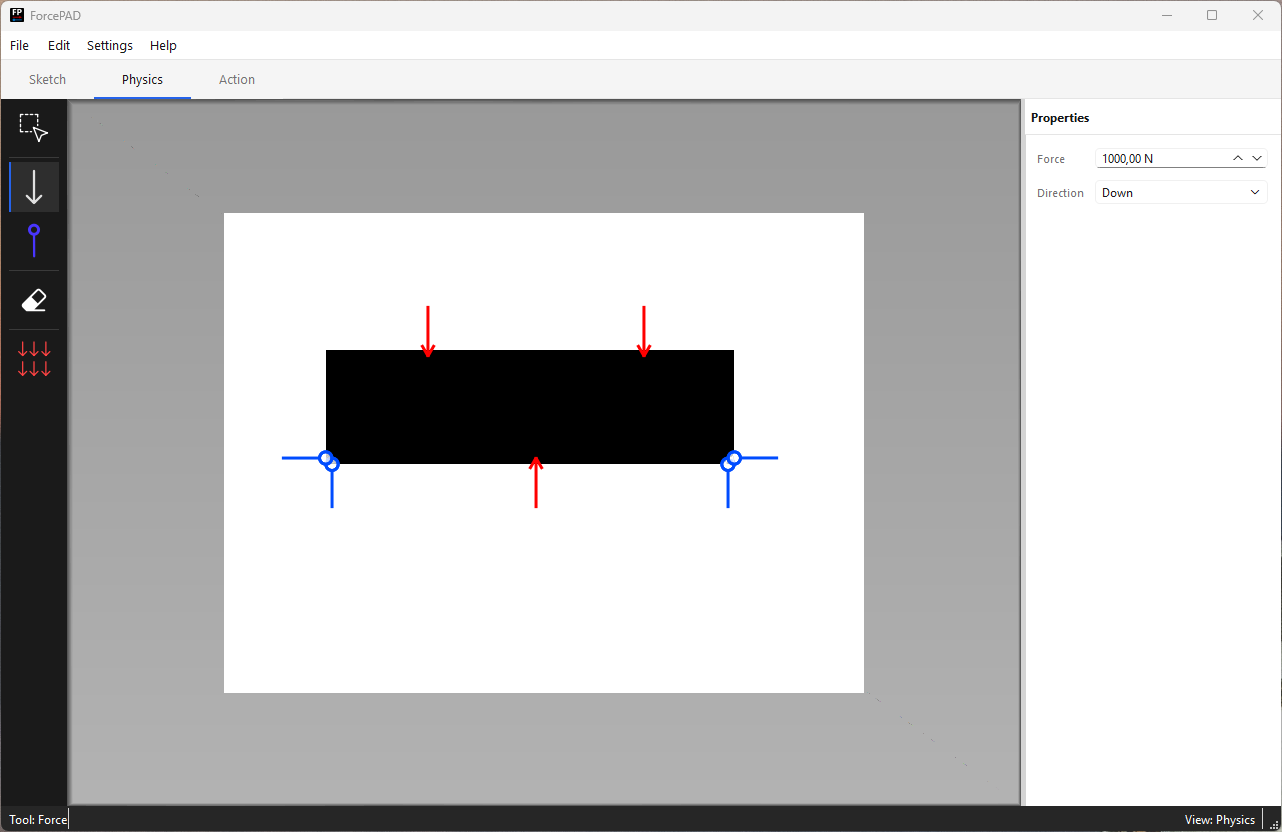Click the 'View: Physics' status text
This screenshot has width=1282, height=832.
click(x=1219, y=820)
